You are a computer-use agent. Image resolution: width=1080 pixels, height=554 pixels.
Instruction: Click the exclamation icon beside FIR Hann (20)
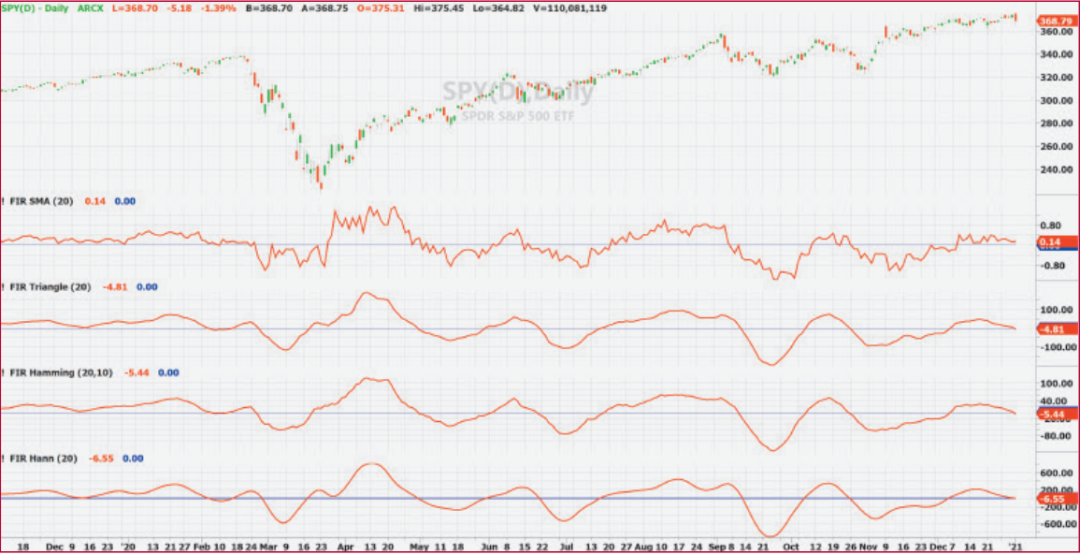pyautogui.click(x=4, y=458)
